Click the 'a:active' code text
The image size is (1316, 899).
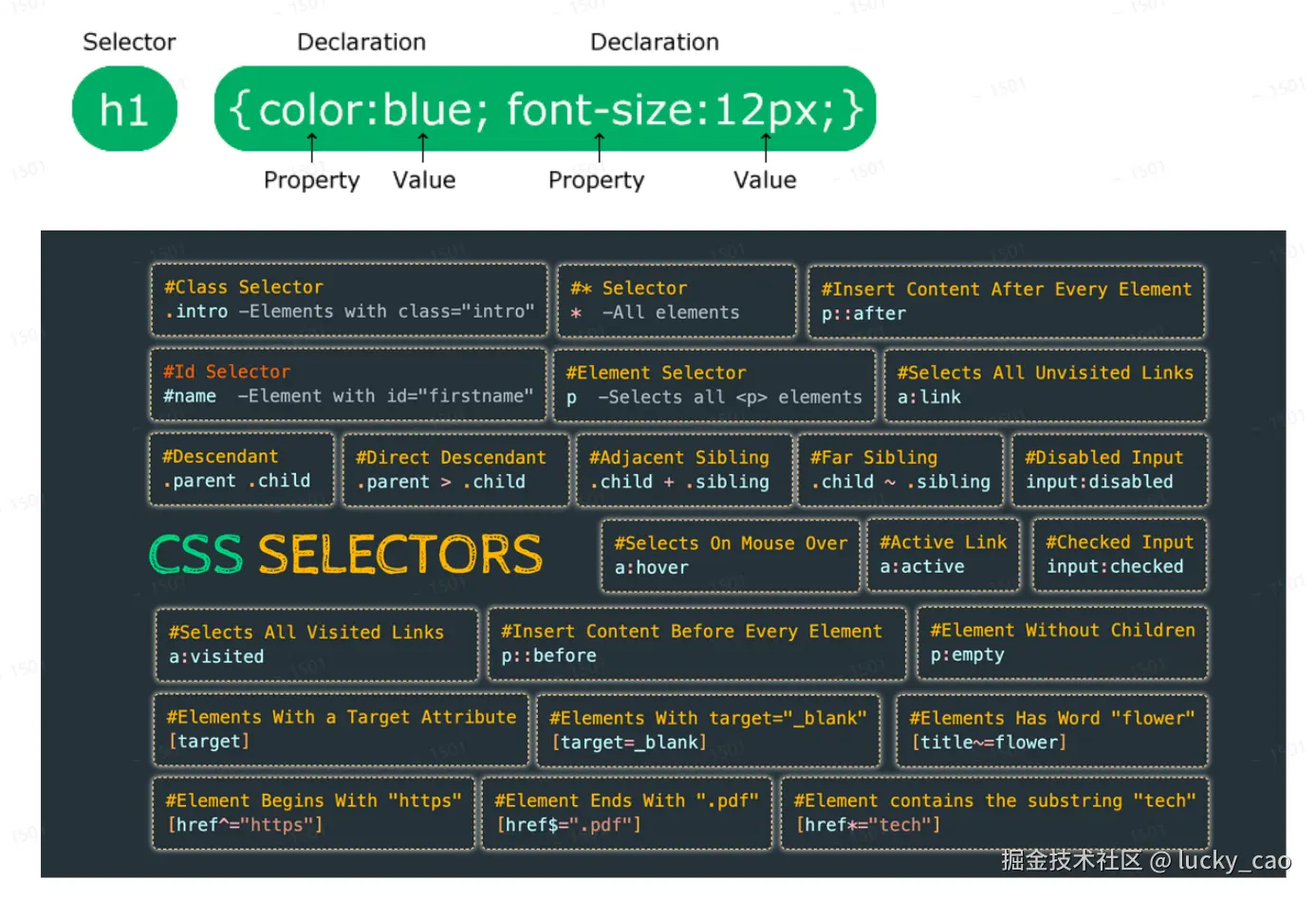tap(922, 566)
